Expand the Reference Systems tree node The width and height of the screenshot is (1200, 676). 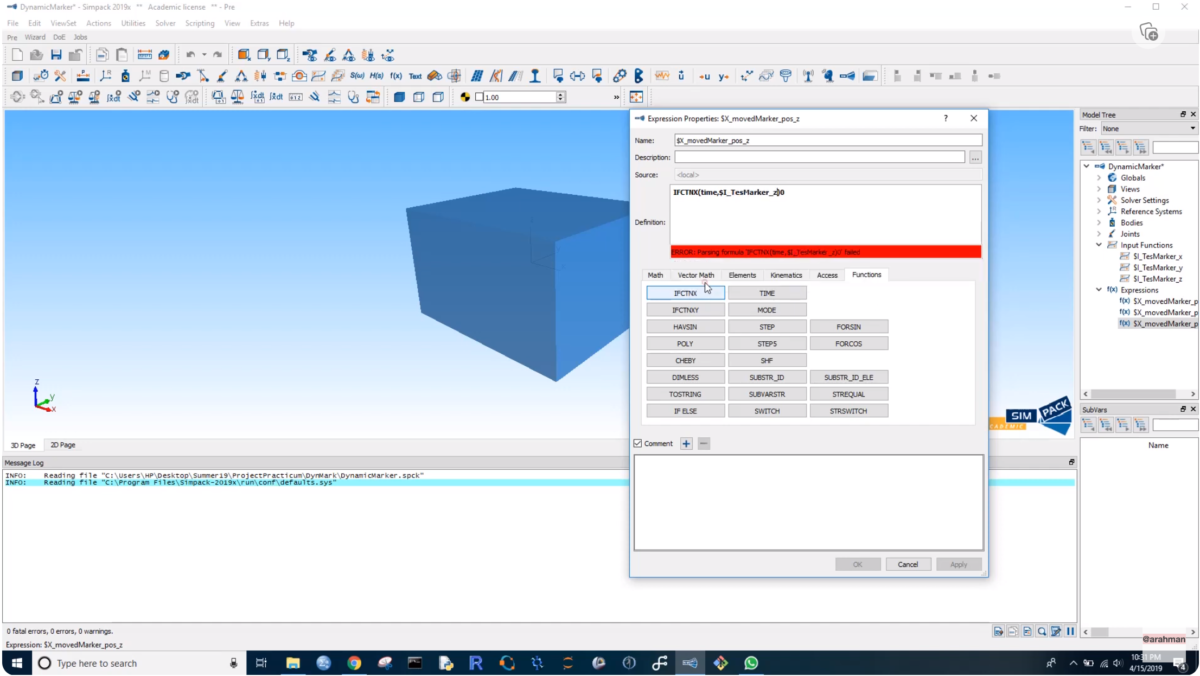coord(1099,211)
